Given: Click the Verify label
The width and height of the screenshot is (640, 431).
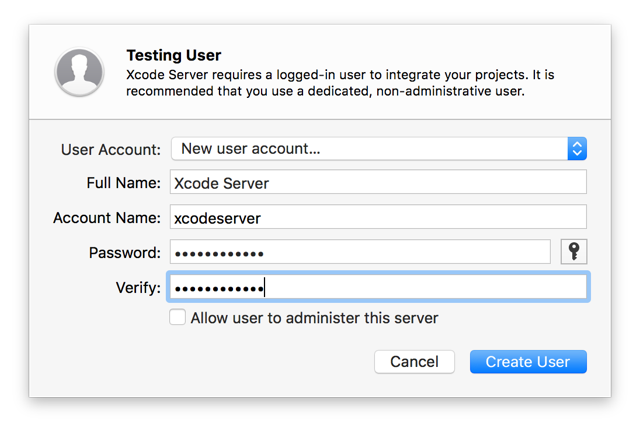Looking at the screenshot, I should pyautogui.click(x=137, y=288).
